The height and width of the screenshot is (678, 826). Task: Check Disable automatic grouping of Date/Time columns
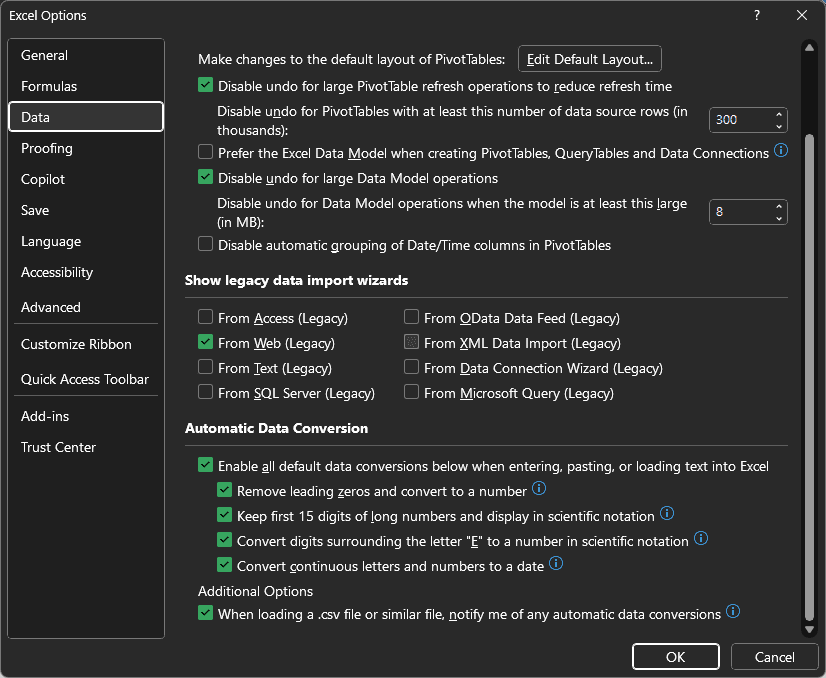pyautogui.click(x=205, y=244)
